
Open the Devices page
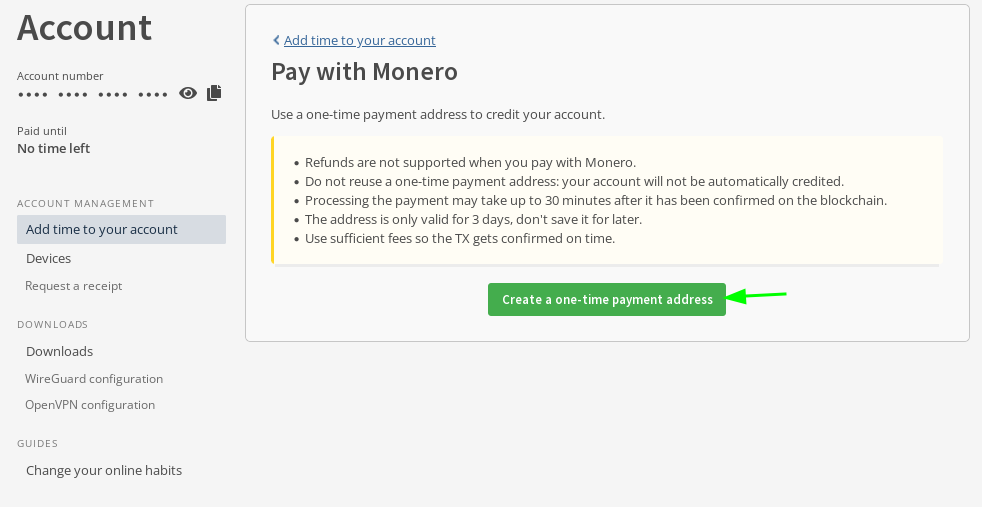coord(48,259)
